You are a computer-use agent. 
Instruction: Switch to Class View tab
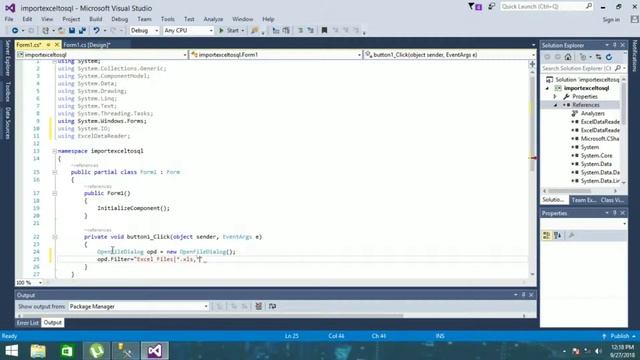(x=612, y=200)
